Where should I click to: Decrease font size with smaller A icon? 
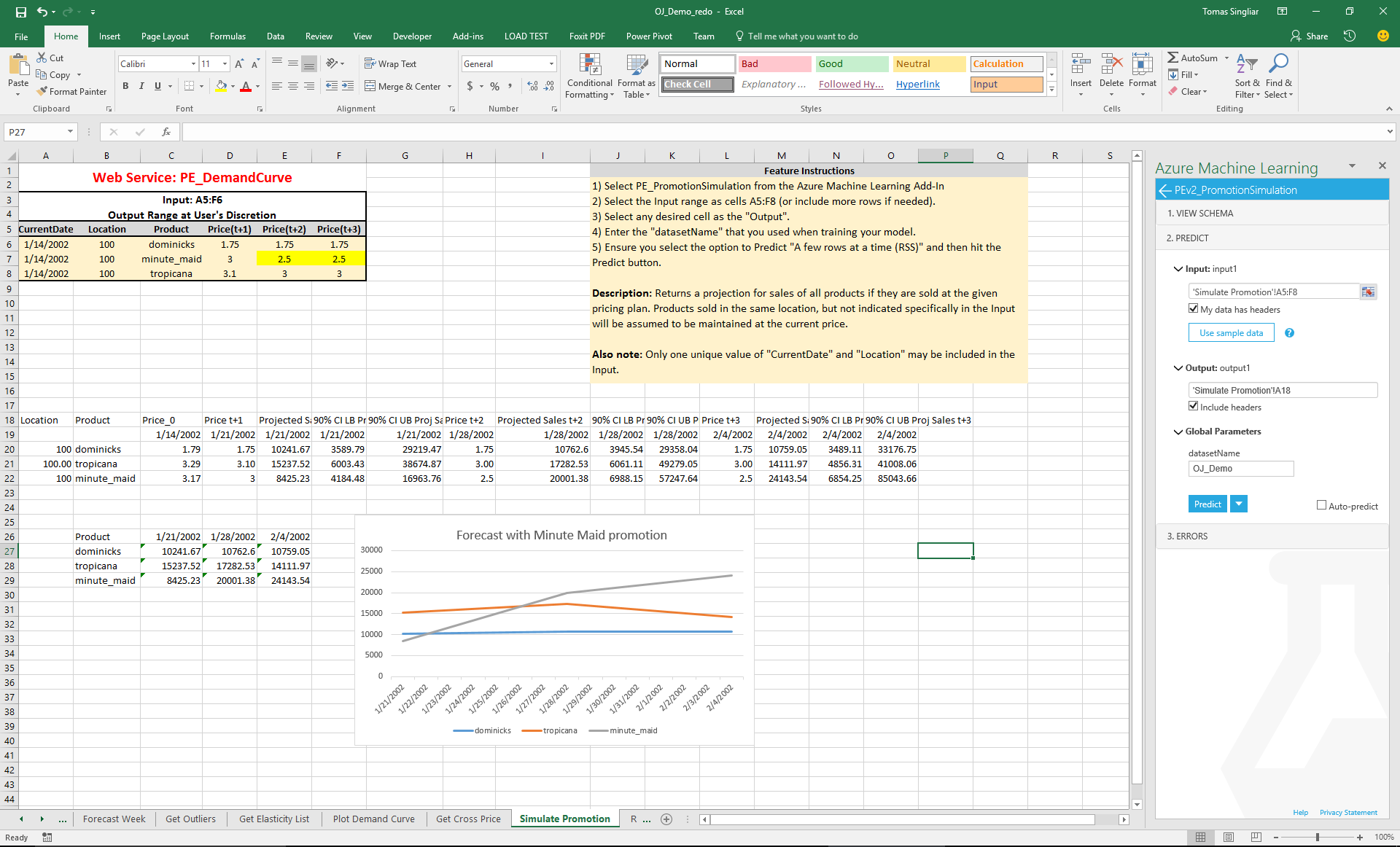(255, 64)
